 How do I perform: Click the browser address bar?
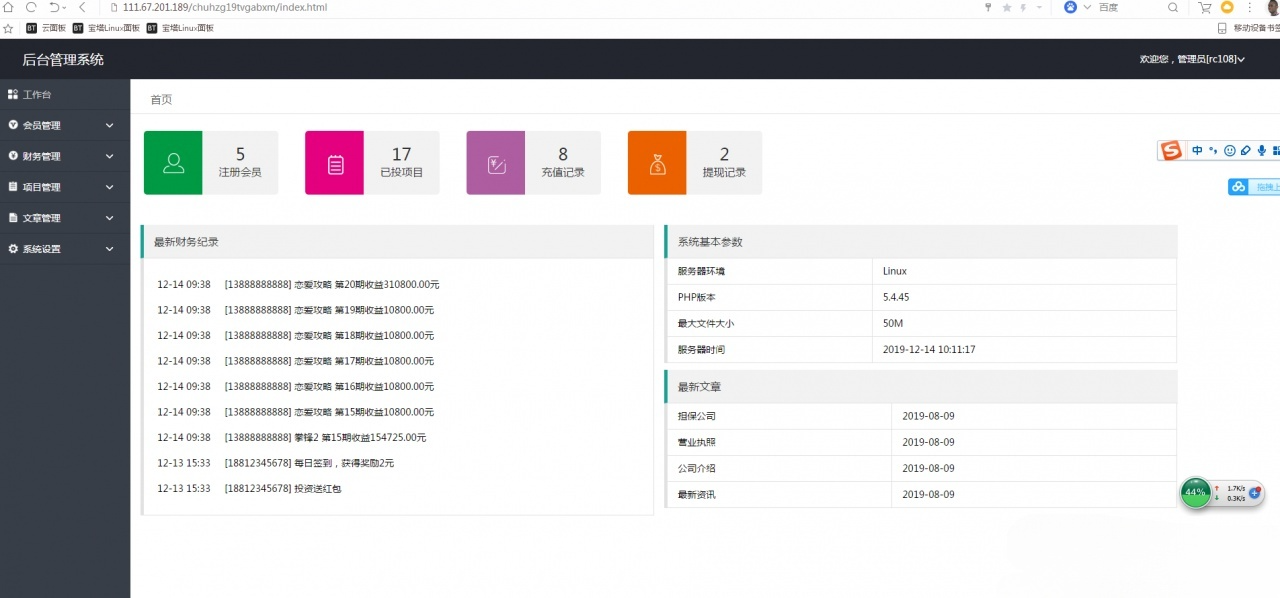coord(300,7)
